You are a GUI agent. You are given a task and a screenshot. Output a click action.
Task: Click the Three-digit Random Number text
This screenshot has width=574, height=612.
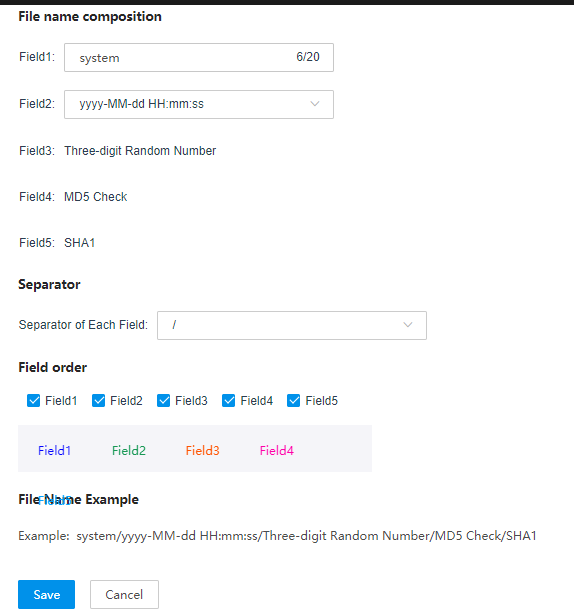coord(140,151)
